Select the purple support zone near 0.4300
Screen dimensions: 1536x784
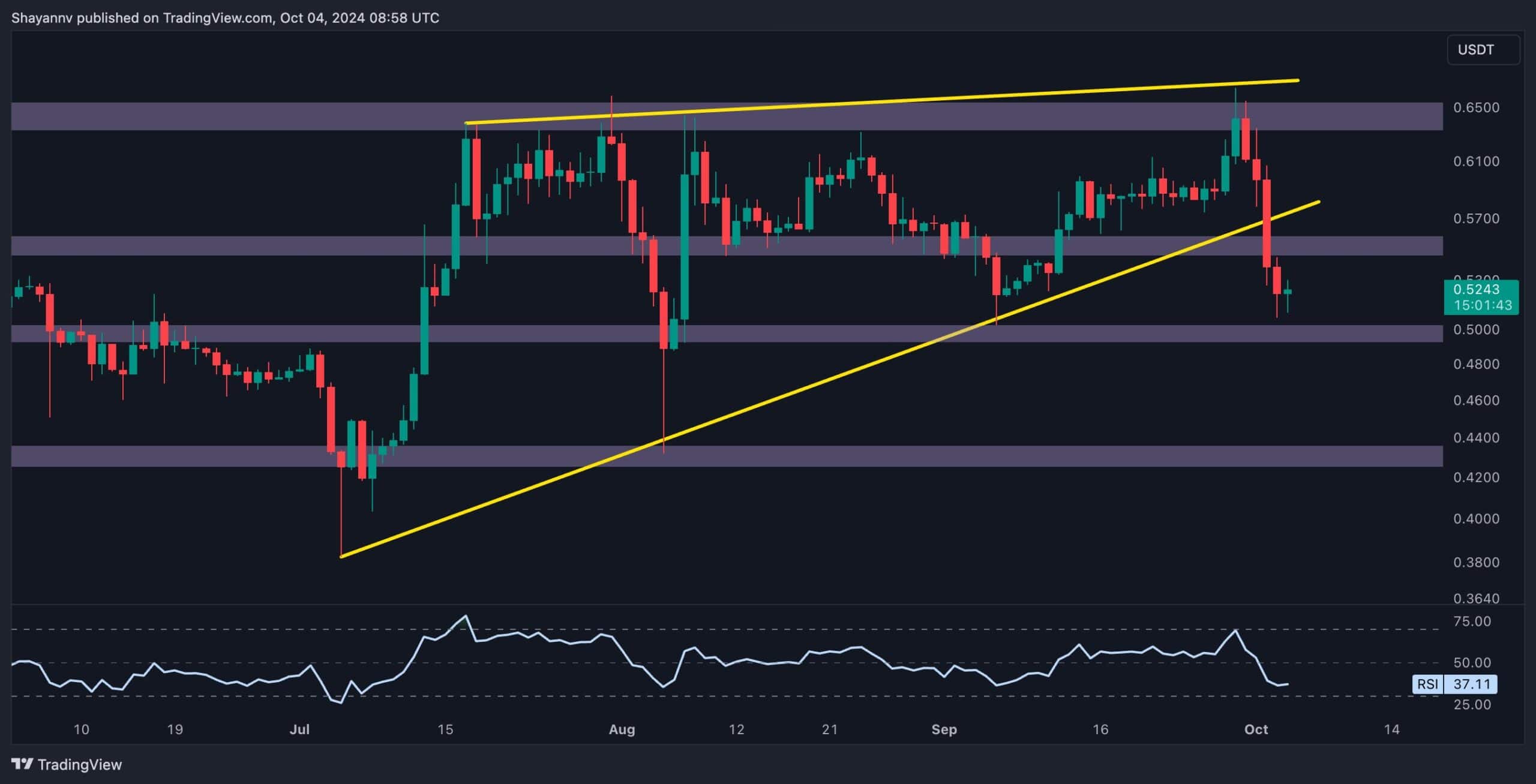point(727,456)
